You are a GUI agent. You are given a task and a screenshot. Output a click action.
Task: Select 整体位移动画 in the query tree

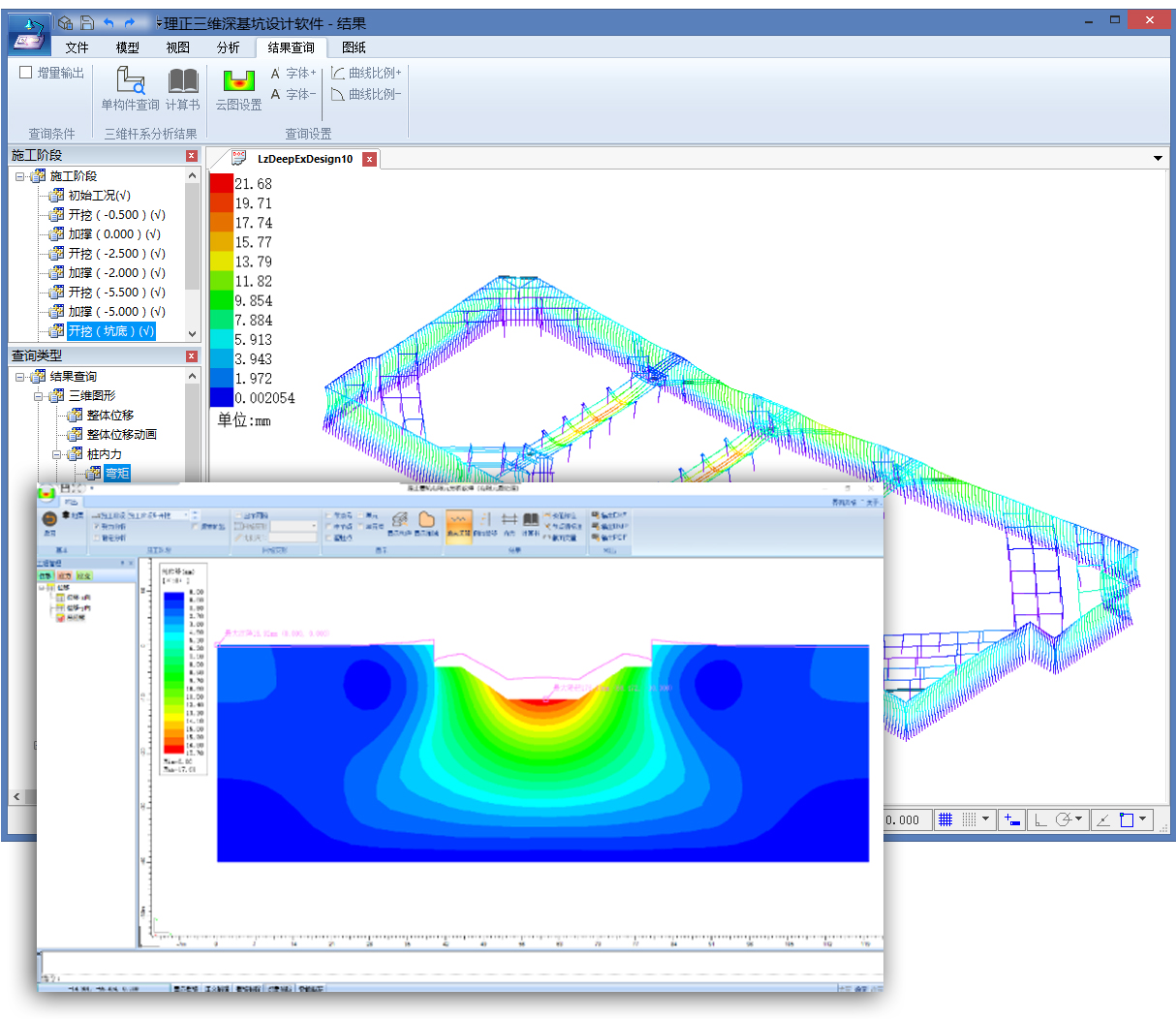[x=121, y=435]
